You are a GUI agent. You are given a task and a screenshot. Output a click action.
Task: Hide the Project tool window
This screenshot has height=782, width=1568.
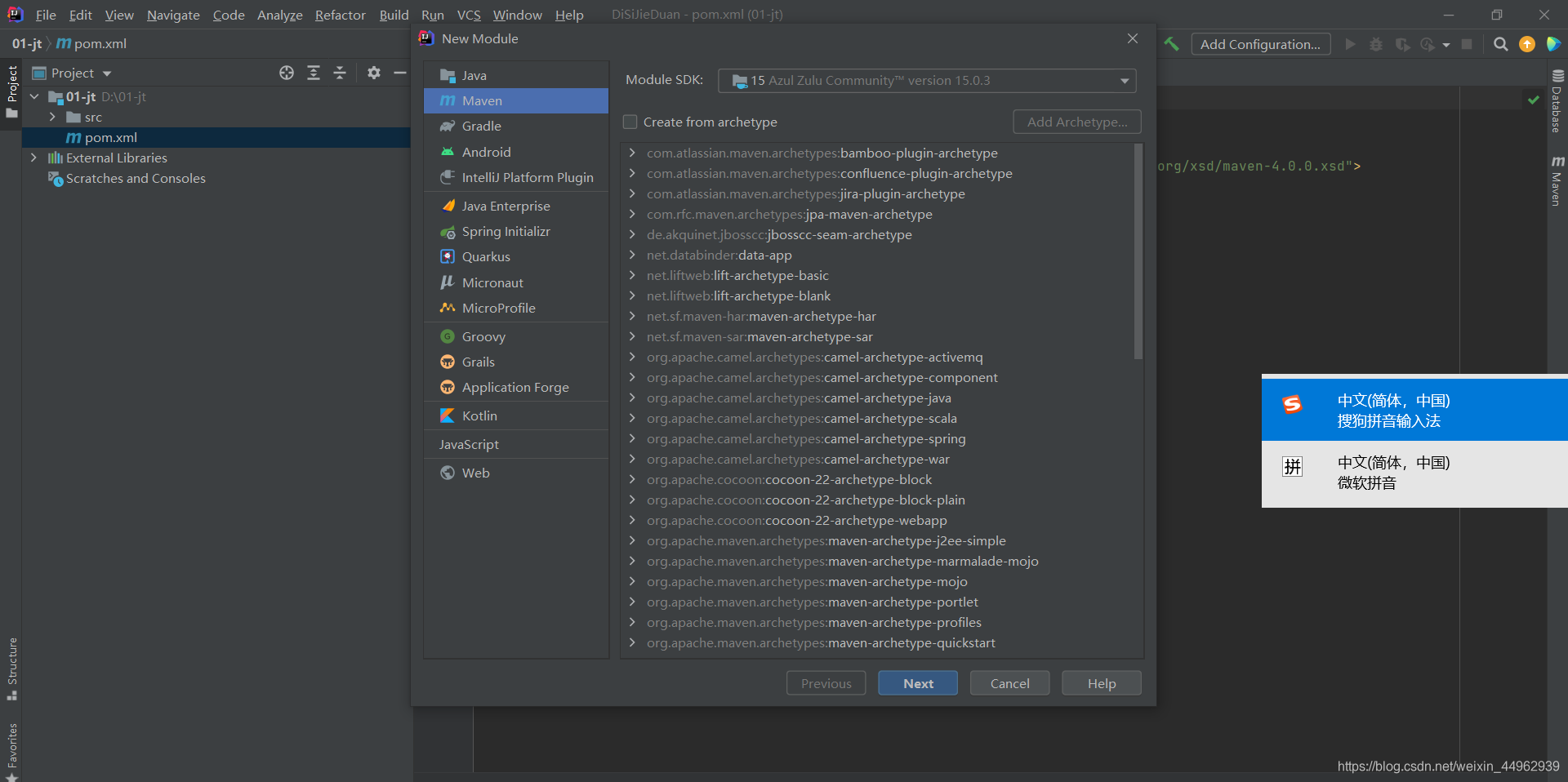click(400, 73)
